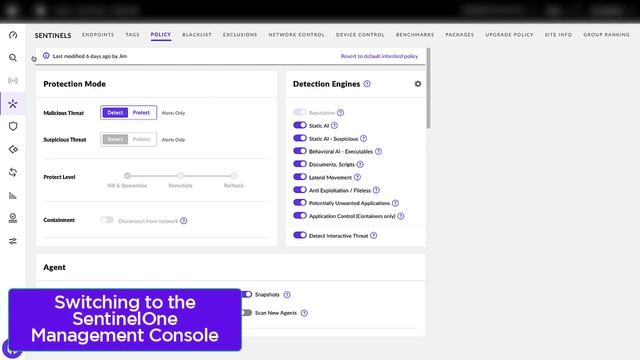The image size is (640, 360).
Task: Open the diamond arrows icon in sidebar
Action: (x=13, y=149)
